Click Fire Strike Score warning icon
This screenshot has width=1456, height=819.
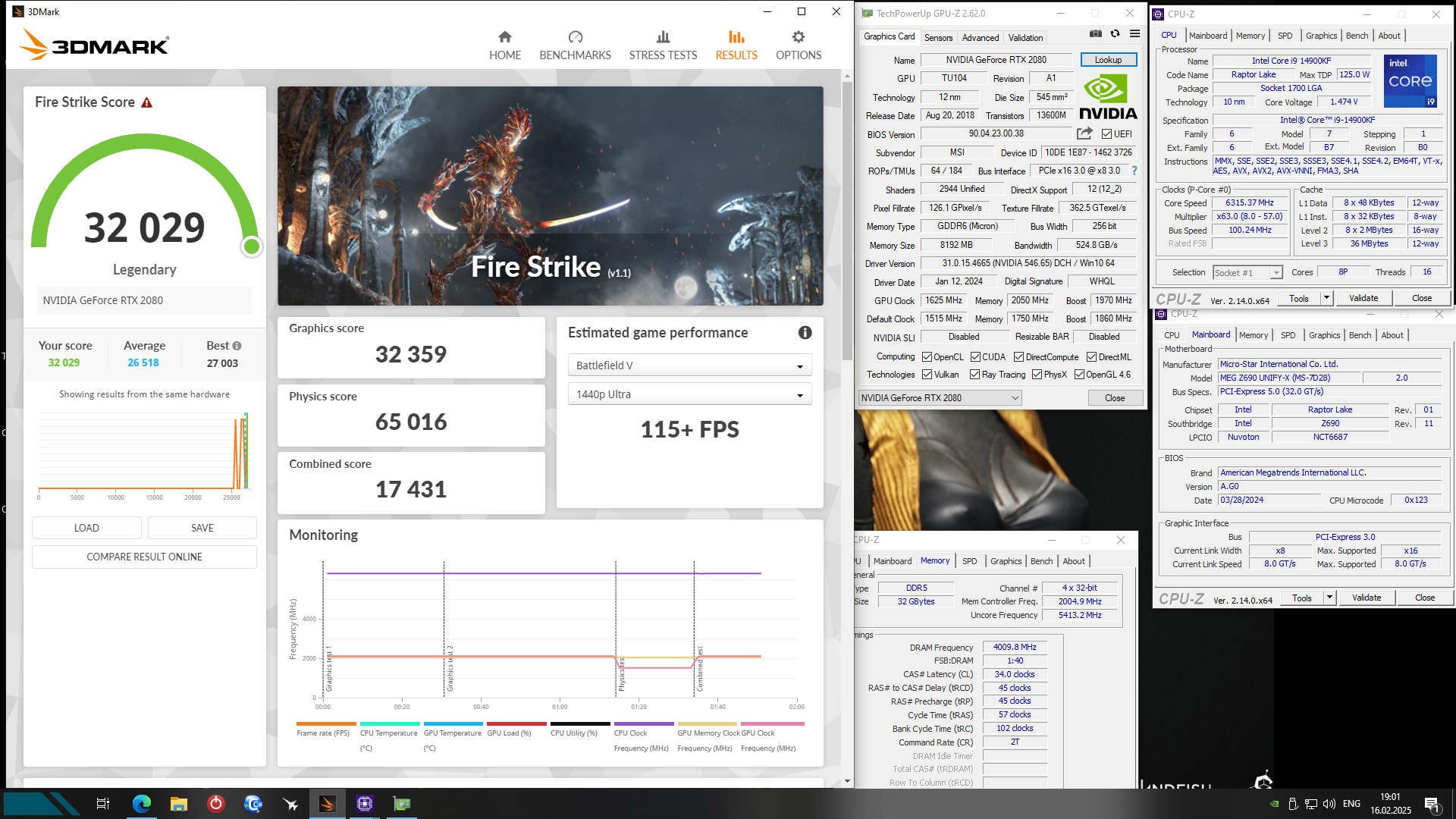(x=147, y=102)
